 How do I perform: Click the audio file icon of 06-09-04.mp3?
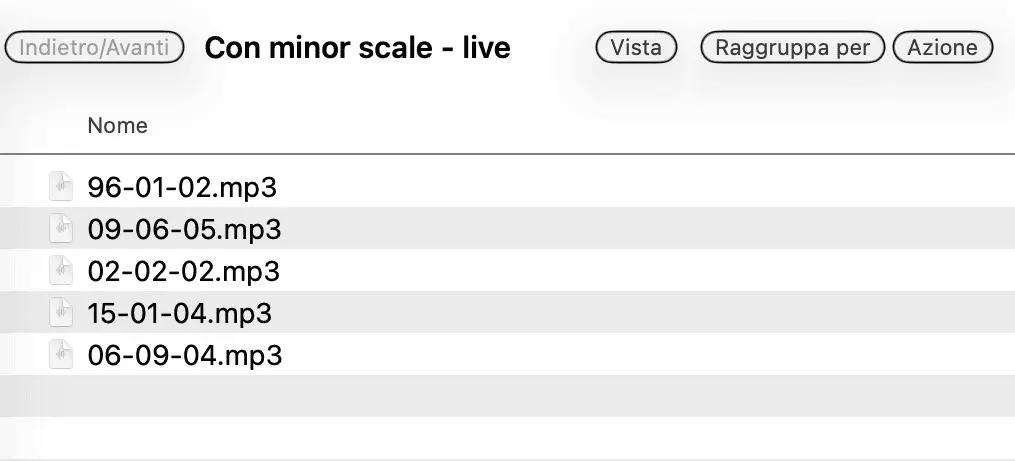point(62,355)
